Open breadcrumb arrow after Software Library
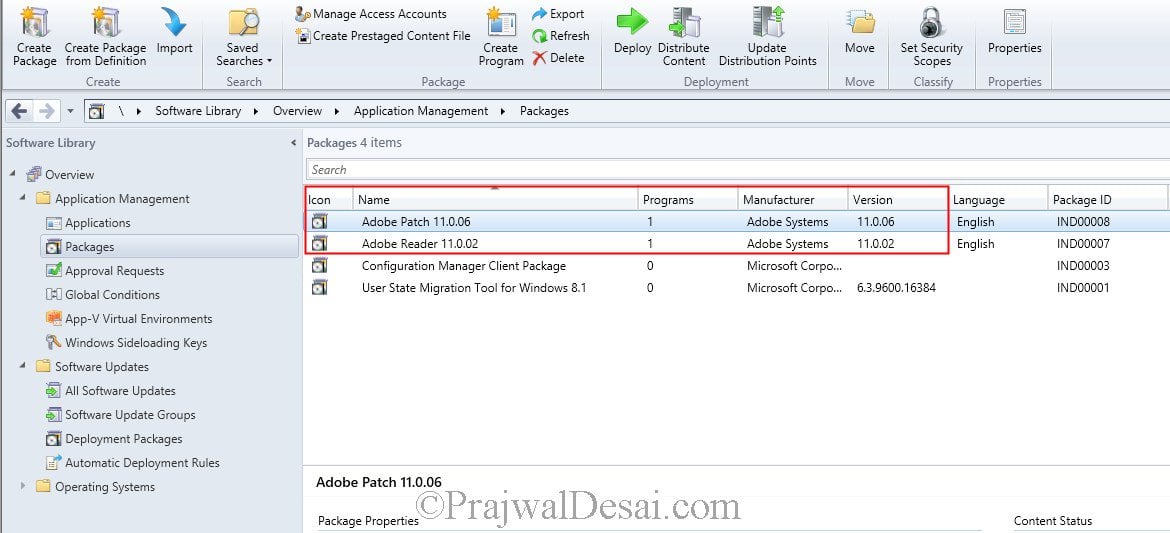This screenshot has width=1170, height=533. (256, 111)
